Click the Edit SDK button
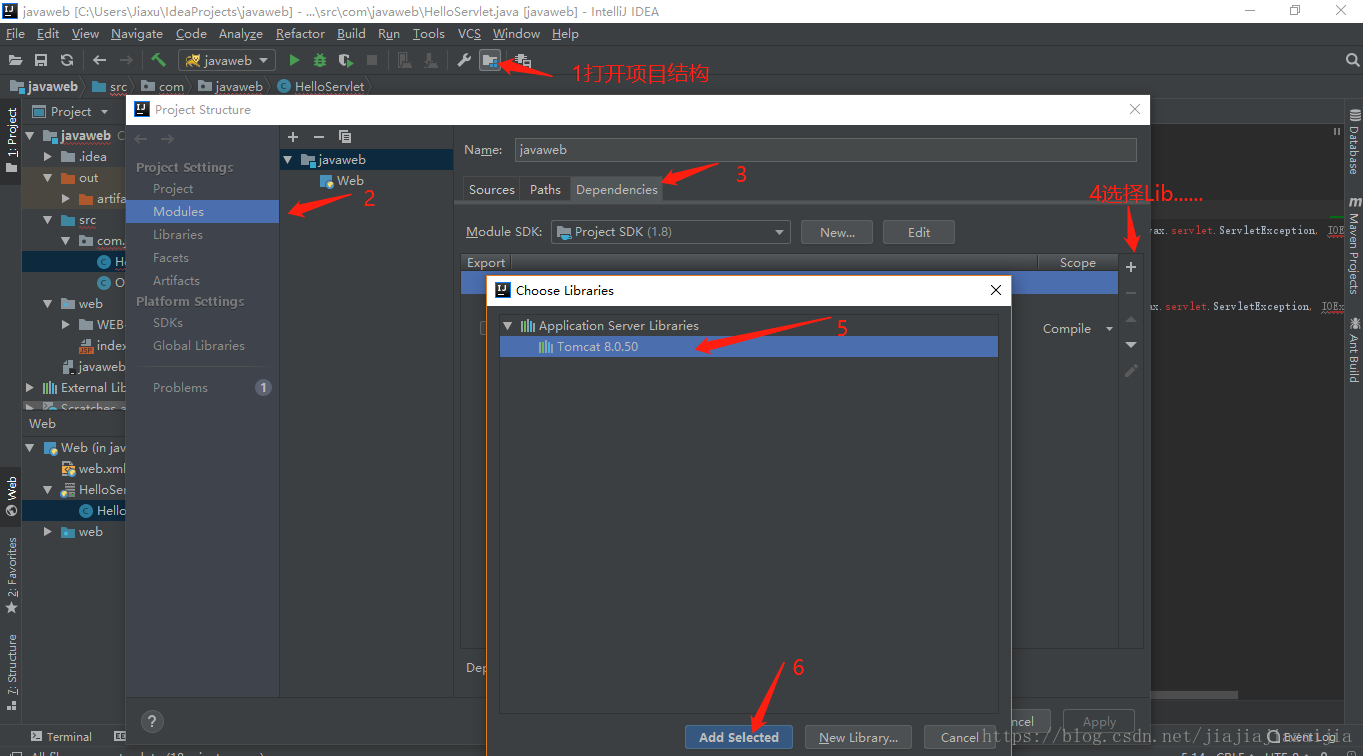Image resolution: width=1363 pixels, height=756 pixels. pos(919,232)
